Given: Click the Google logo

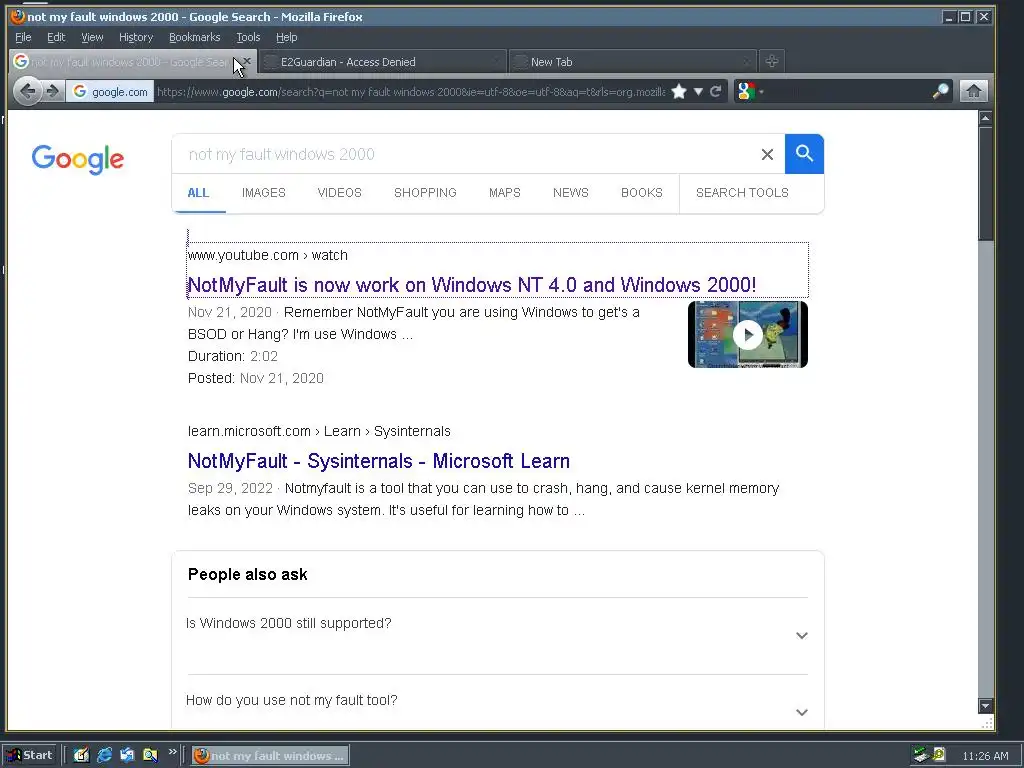Looking at the screenshot, I should click(x=78, y=159).
